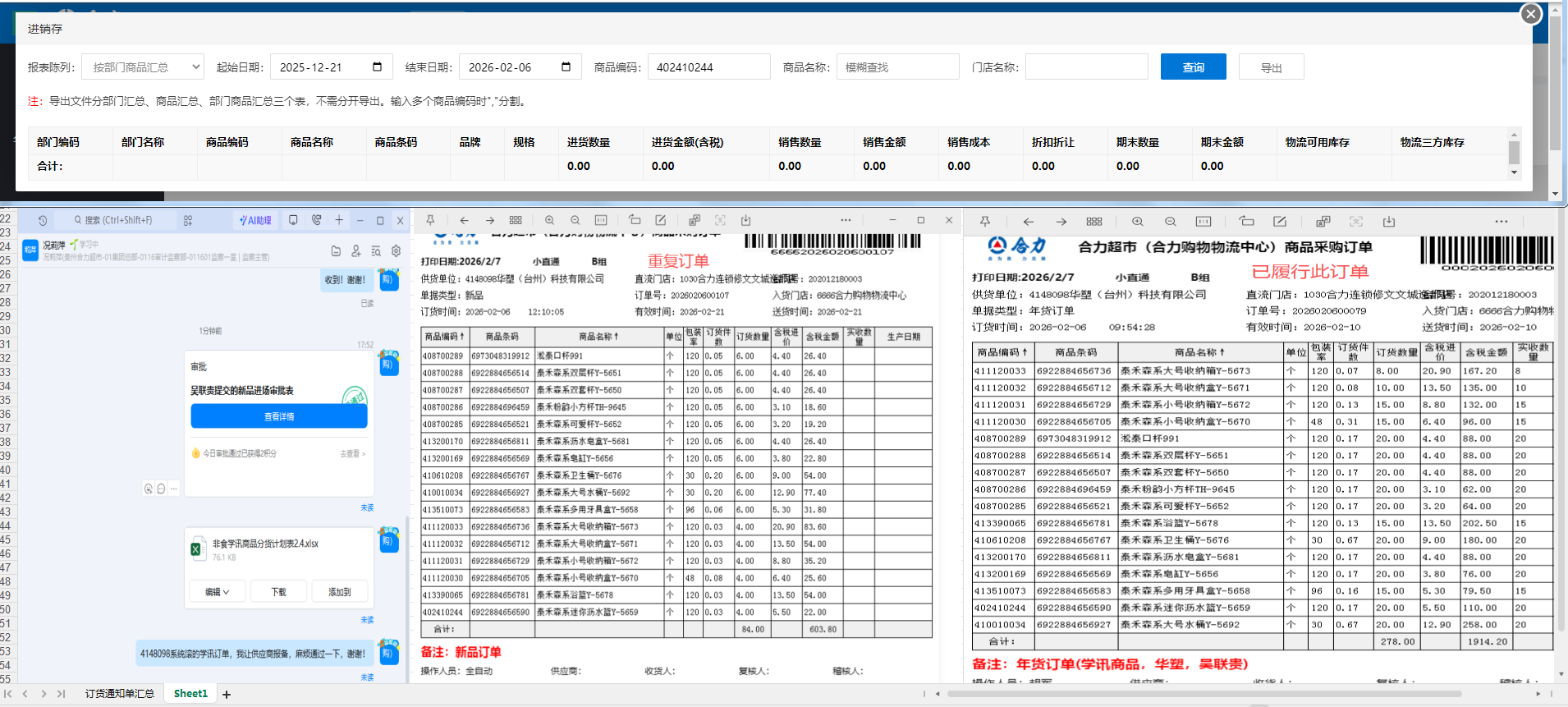The width and height of the screenshot is (1568, 707).
Task: Click the blue 查询 query button
Action: (x=1193, y=67)
